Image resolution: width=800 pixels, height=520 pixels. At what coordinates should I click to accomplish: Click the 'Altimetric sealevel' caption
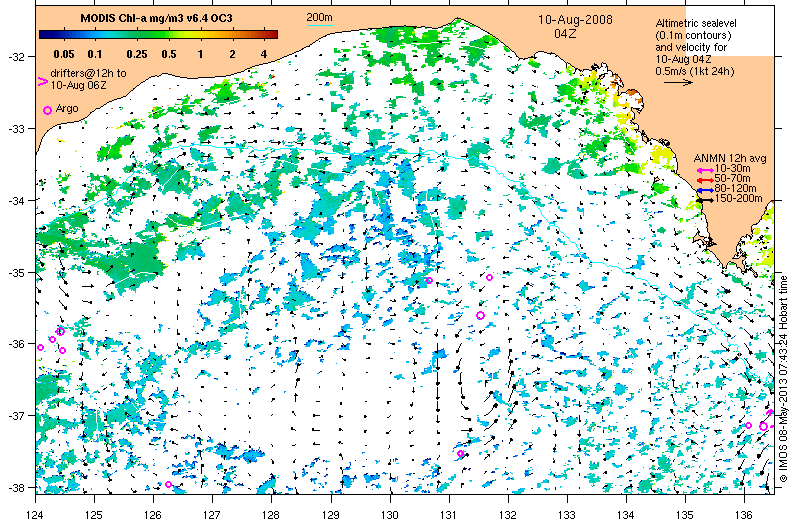click(x=696, y=23)
